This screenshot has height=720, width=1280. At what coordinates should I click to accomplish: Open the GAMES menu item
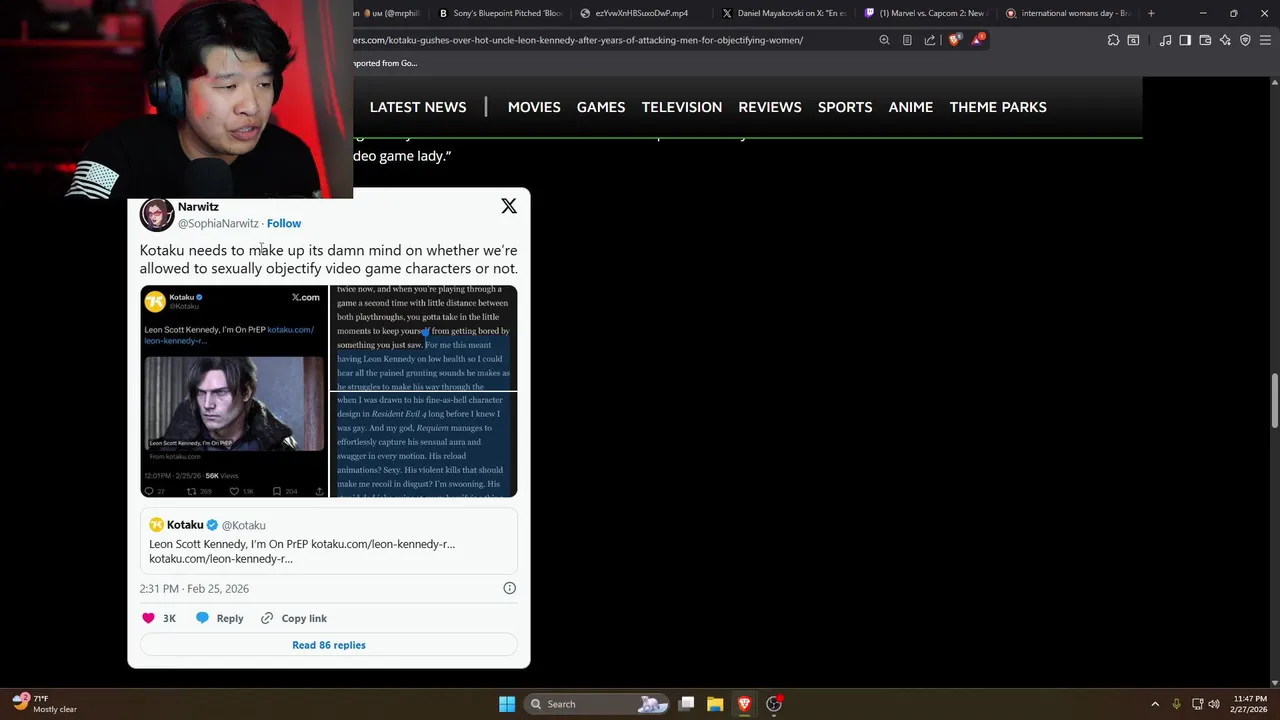click(x=601, y=107)
